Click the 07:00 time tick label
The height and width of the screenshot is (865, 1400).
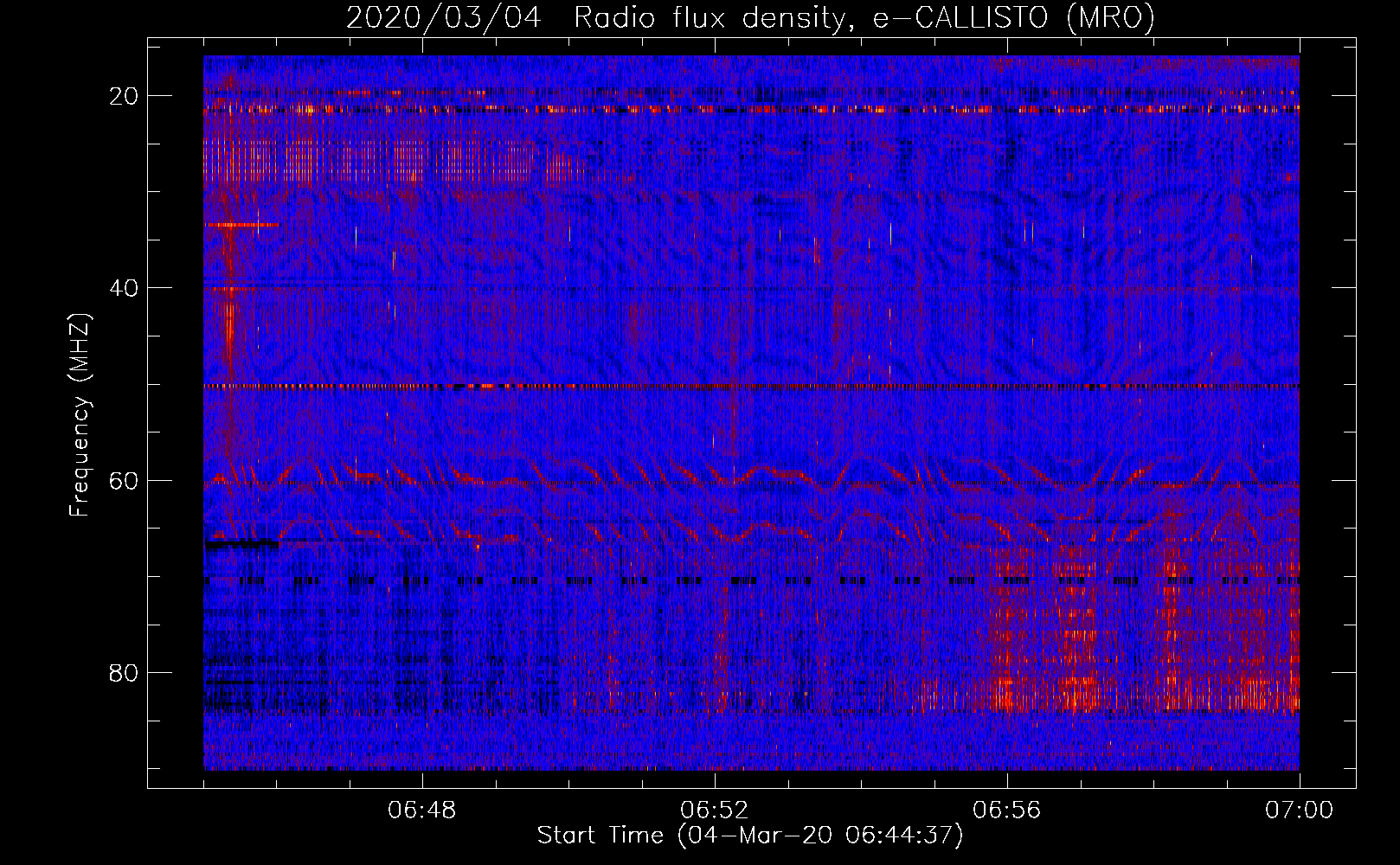1300,811
